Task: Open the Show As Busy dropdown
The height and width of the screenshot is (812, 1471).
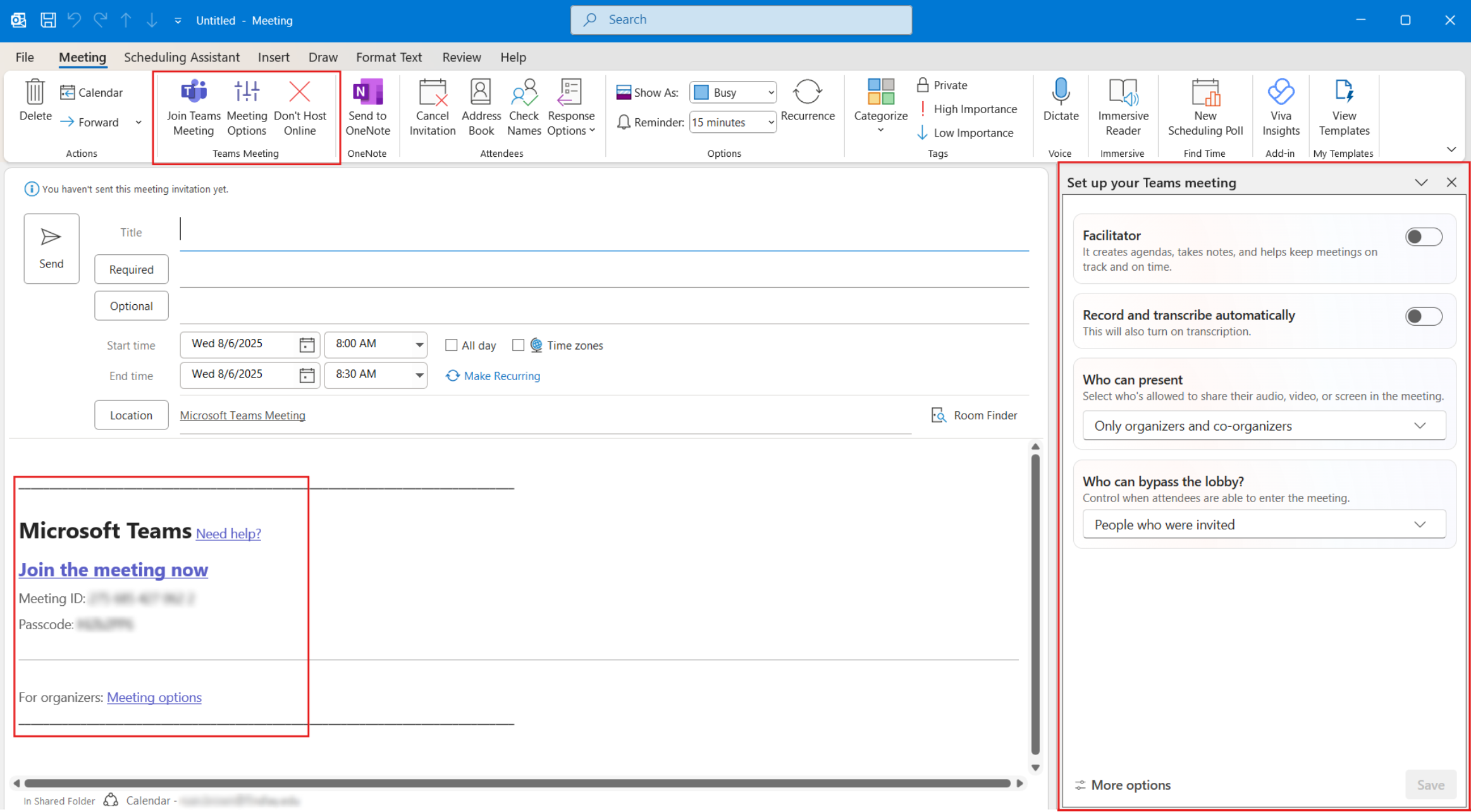Action: click(x=733, y=92)
